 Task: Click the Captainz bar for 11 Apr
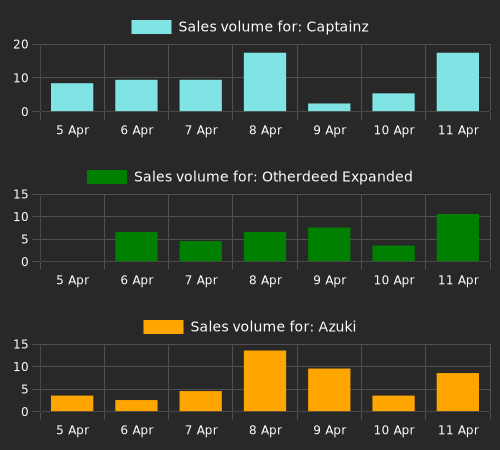pyautogui.click(x=458, y=82)
